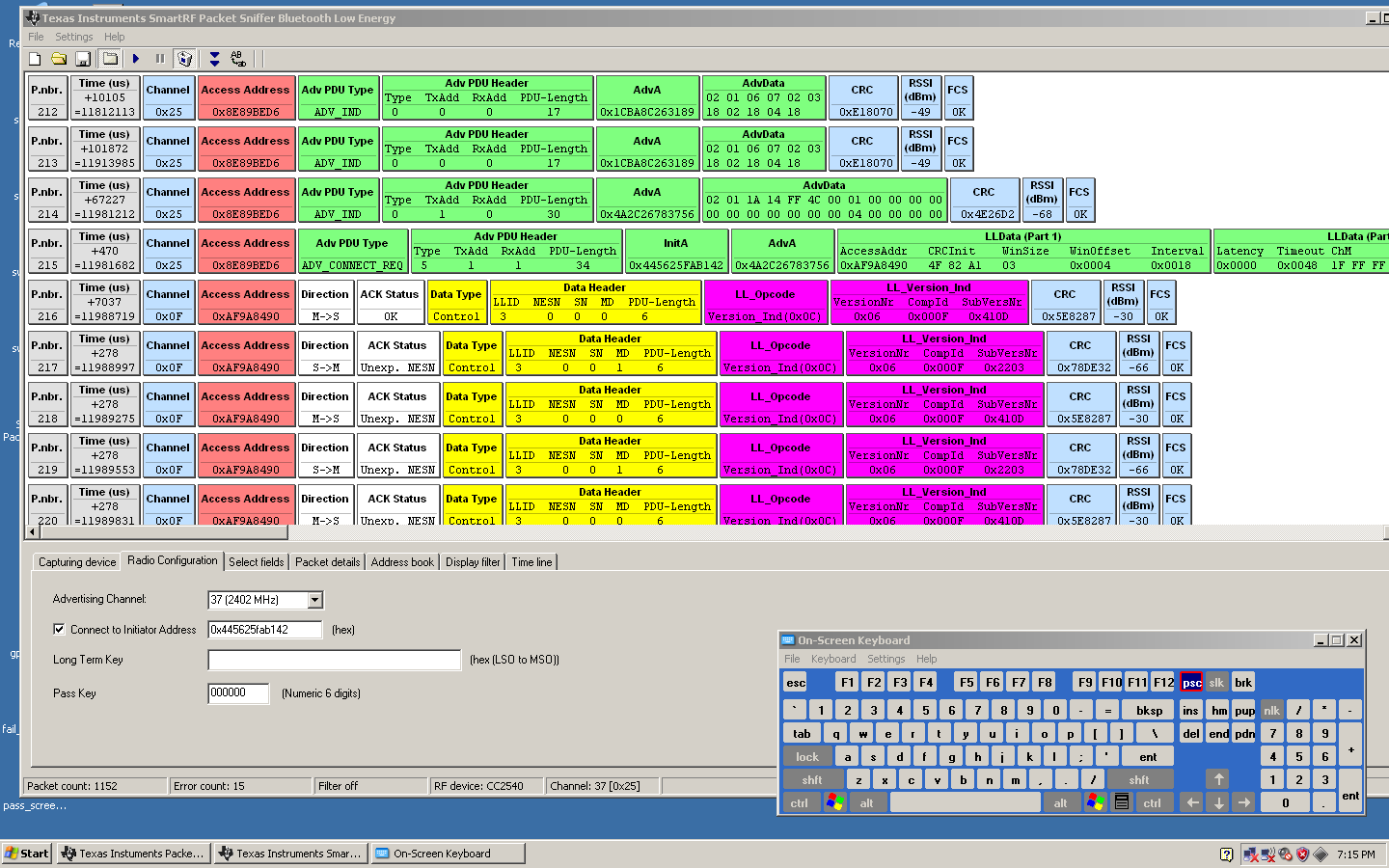Open the Help menu in Packet Sniffer
Image resolution: width=1389 pixels, height=868 pixels.
pyautogui.click(x=115, y=37)
